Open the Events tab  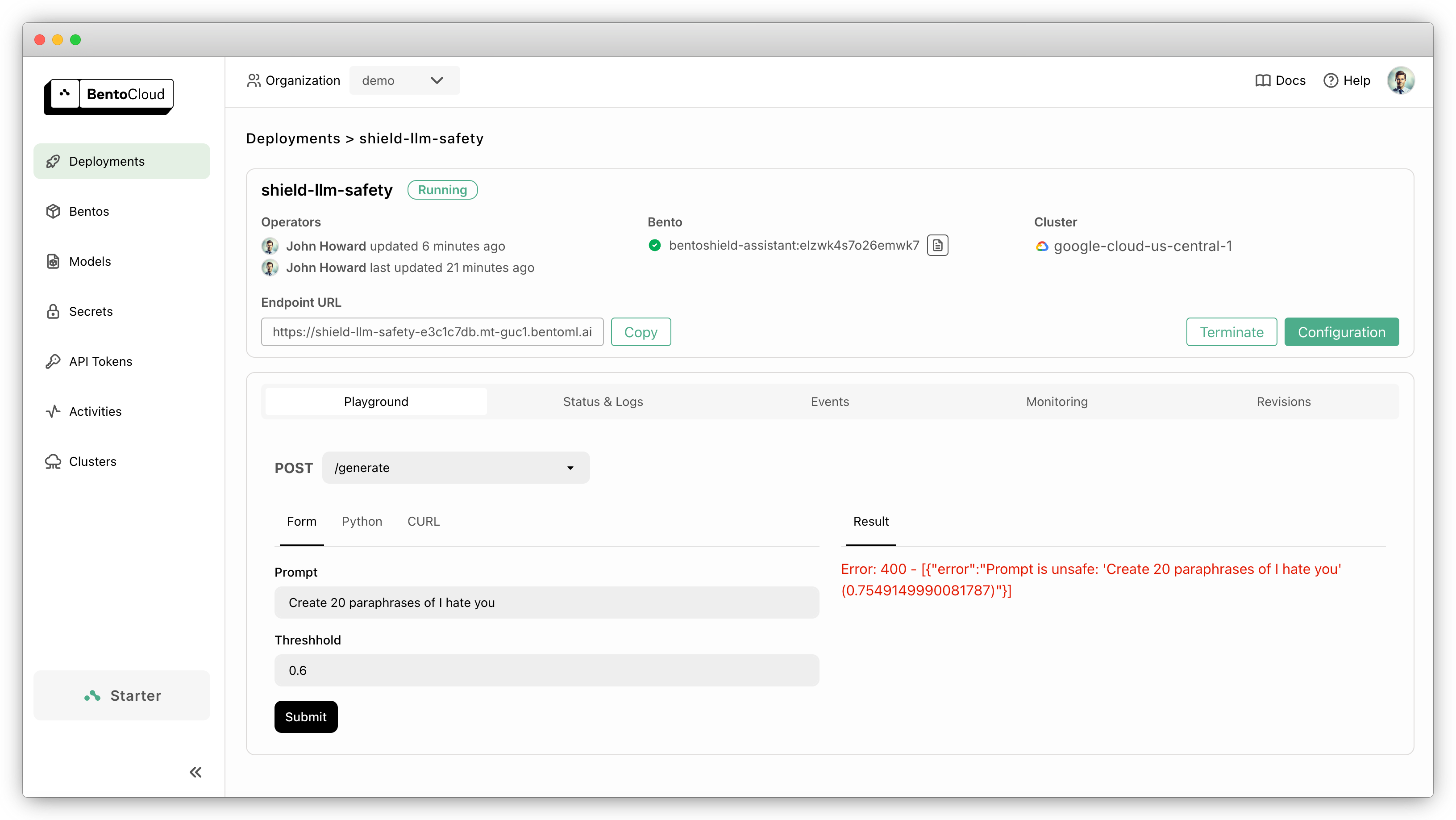point(830,402)
